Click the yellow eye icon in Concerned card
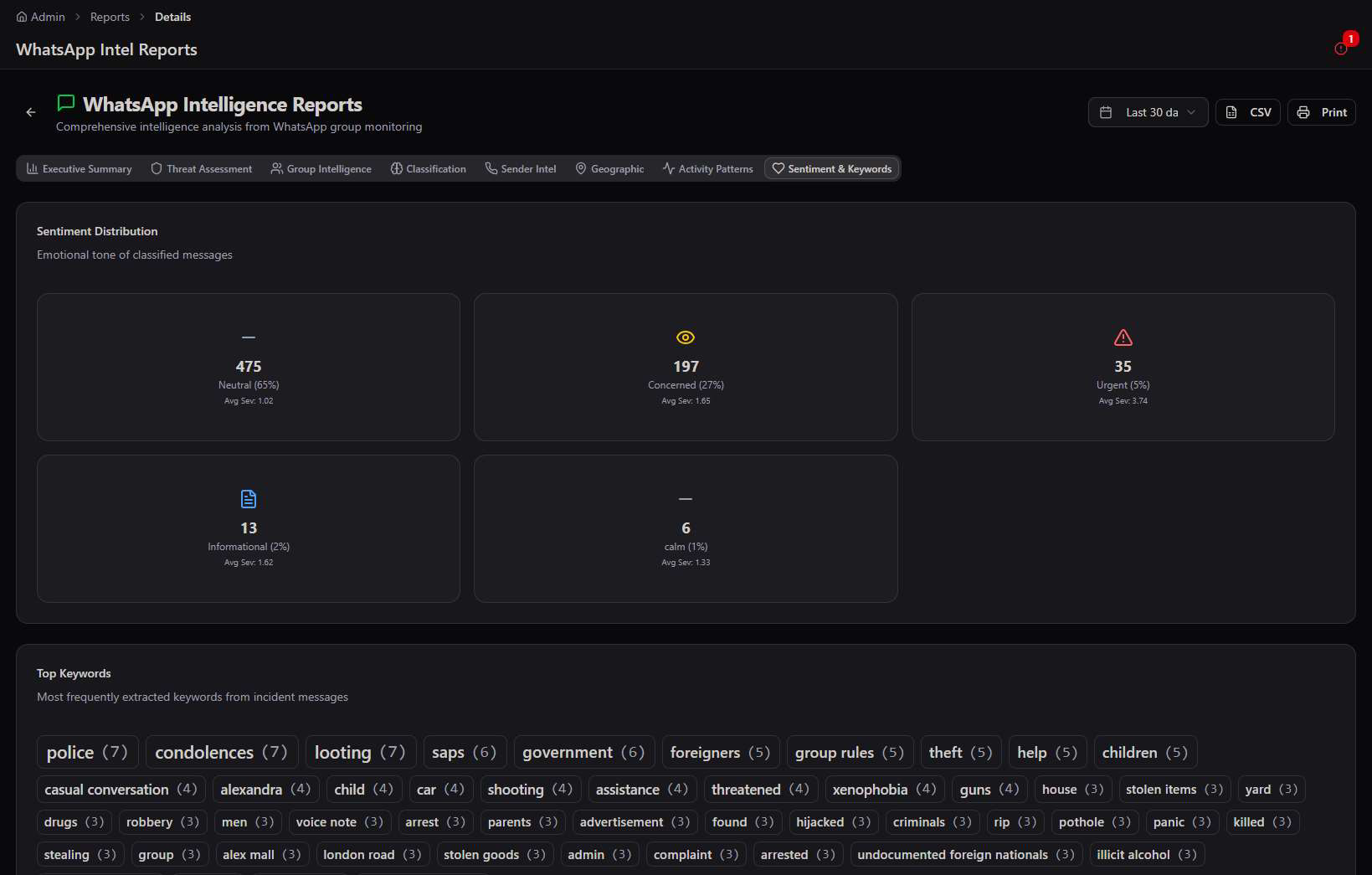1372x875 pixels. (x=686, y=337)
